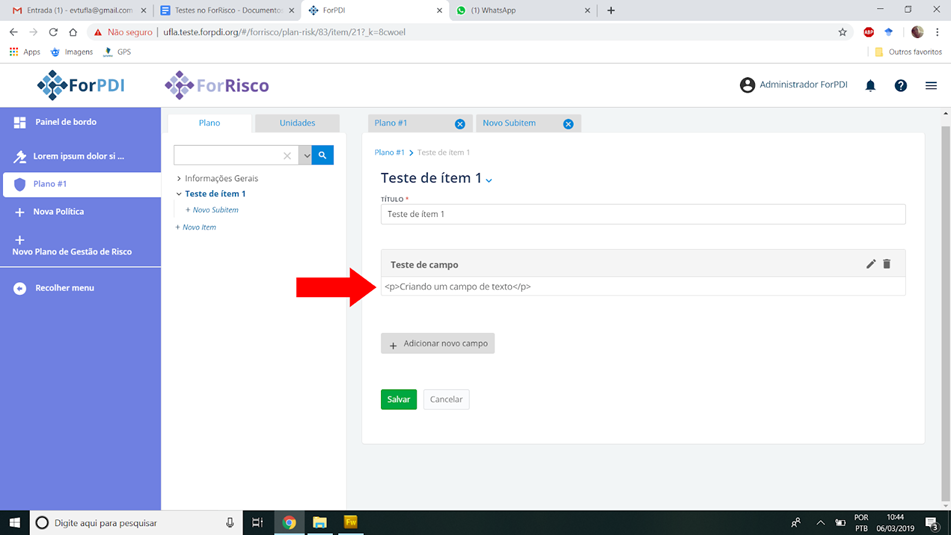The width and height of the screenshot is (951, 535).
Task: Open Fireworks app from the taskbar
Action: coord(351,522)
